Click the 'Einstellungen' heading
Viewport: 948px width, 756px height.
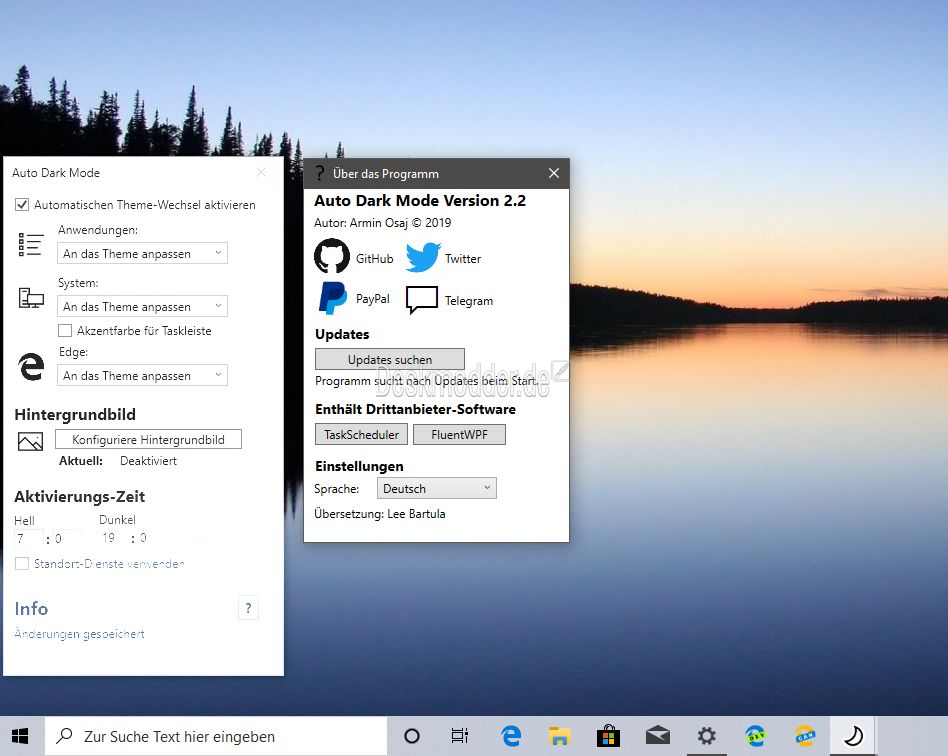pyautogui.click(x=359, y=466)
